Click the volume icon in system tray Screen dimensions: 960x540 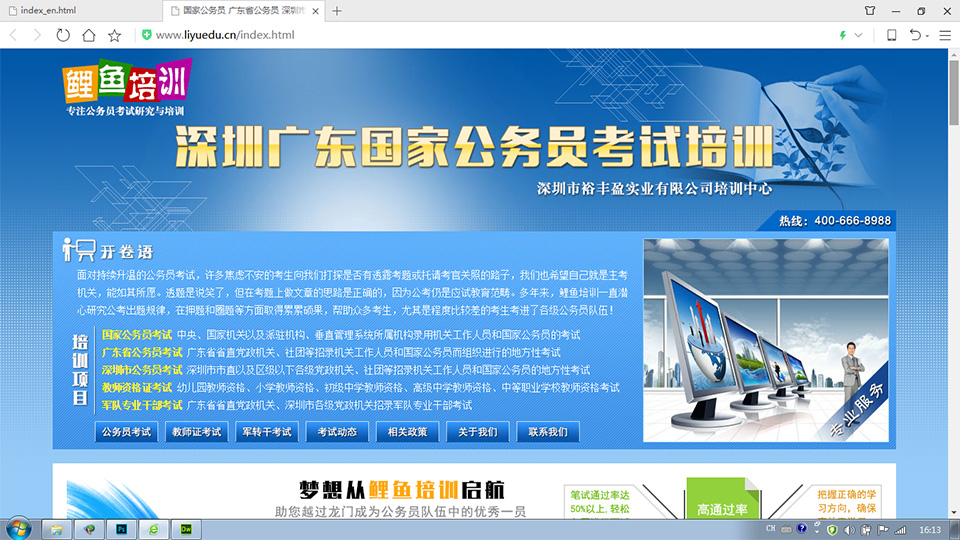tap(848, 528)
